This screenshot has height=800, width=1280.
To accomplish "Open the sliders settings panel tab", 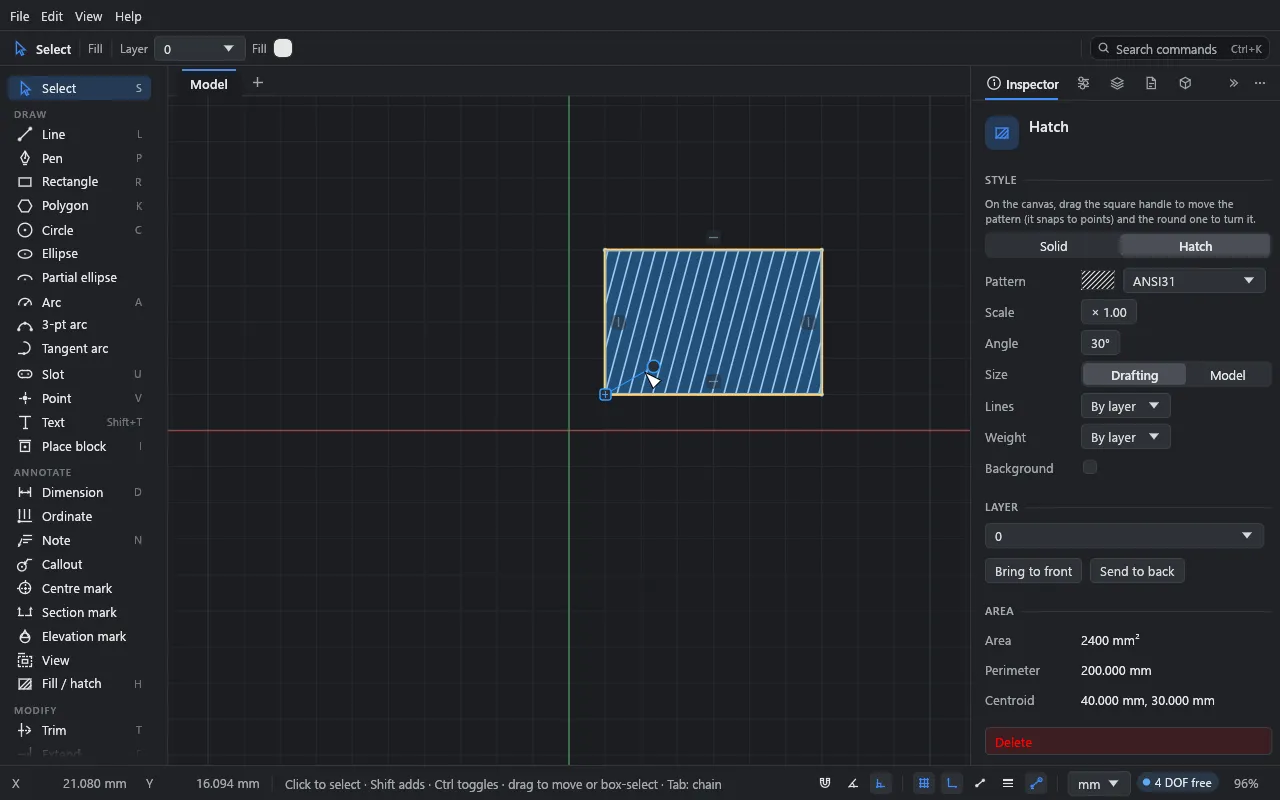I will tap(1083, 84).
